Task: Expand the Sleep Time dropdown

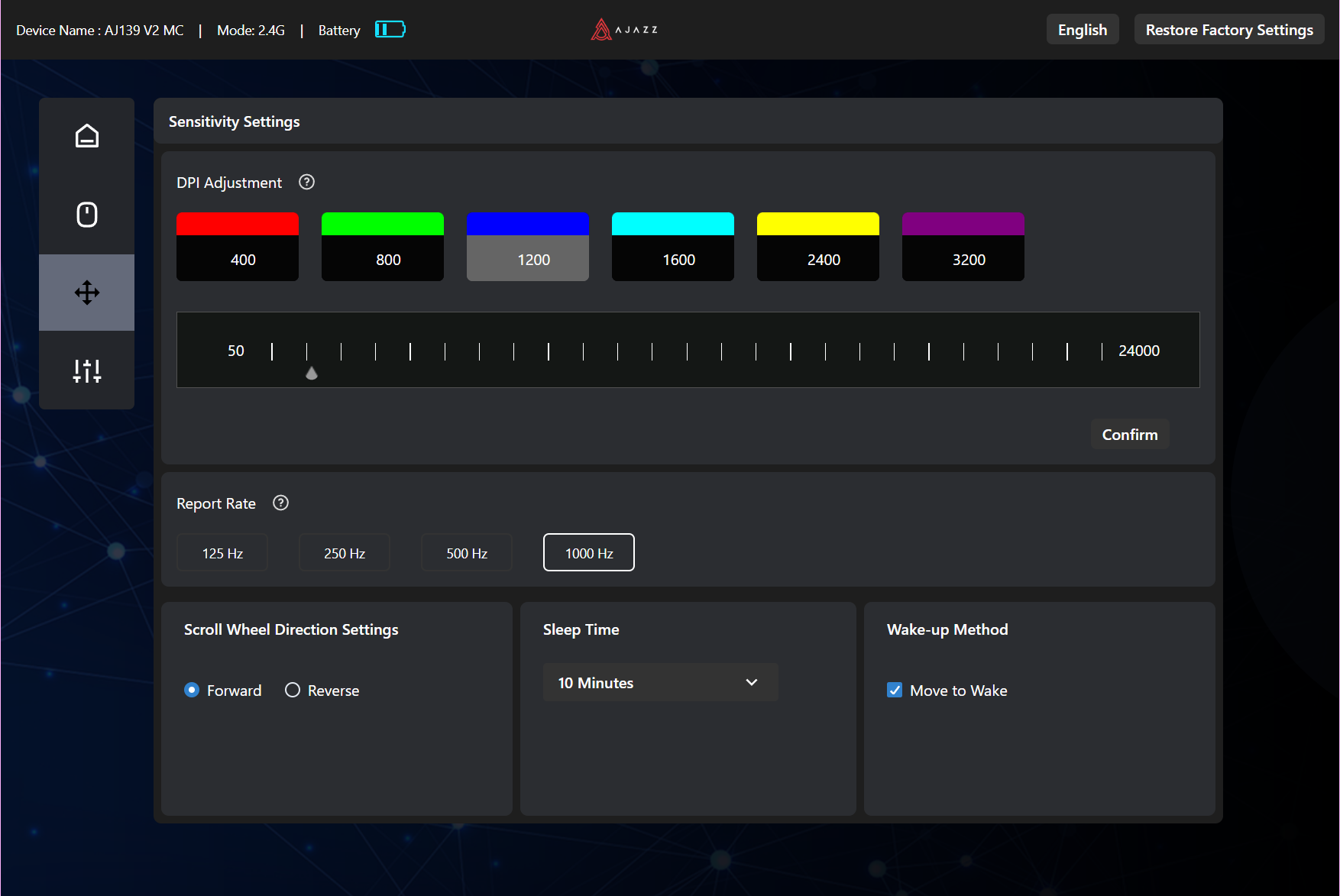Action: coord(660,683)
